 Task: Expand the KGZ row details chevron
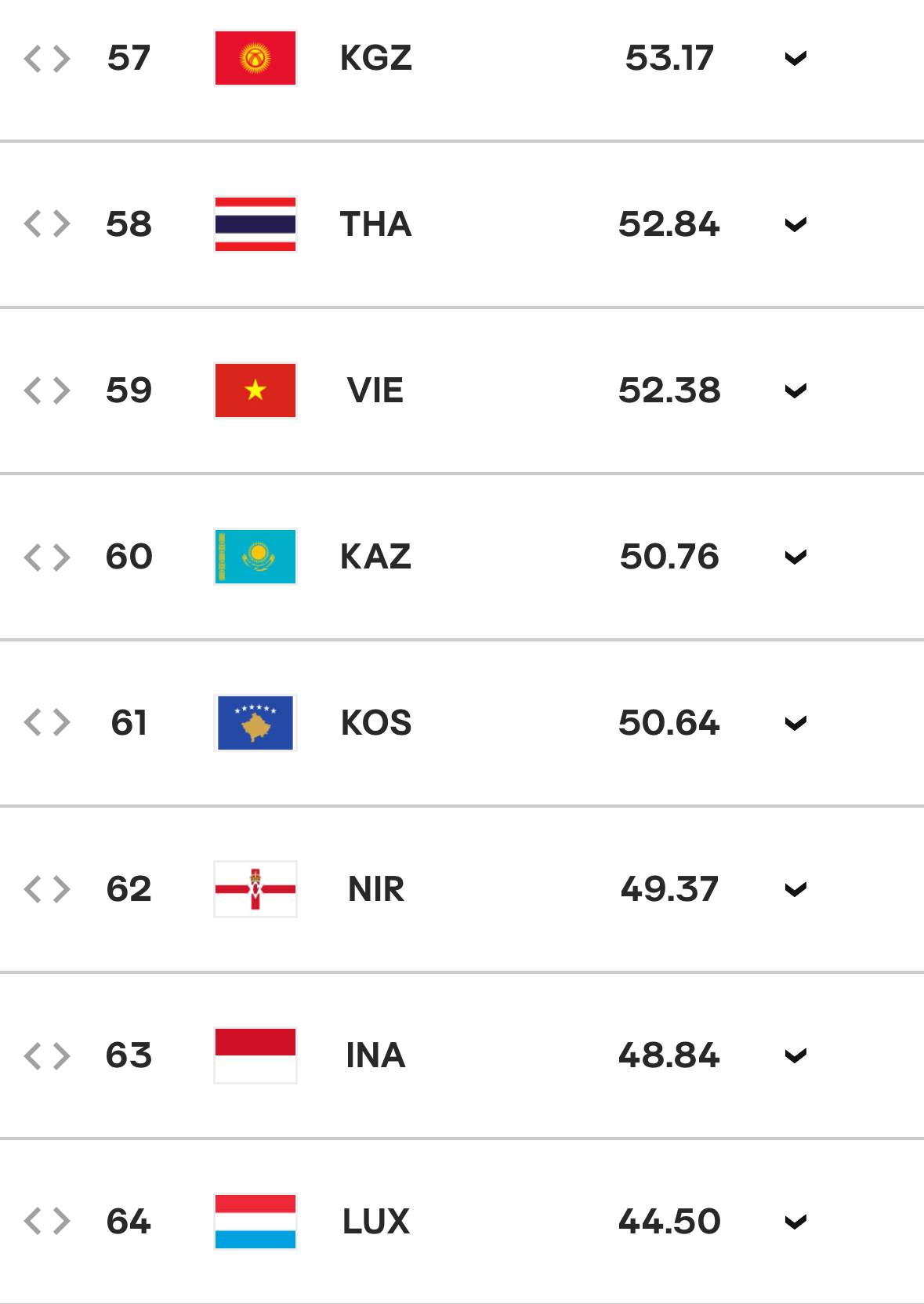pos(795,59)
